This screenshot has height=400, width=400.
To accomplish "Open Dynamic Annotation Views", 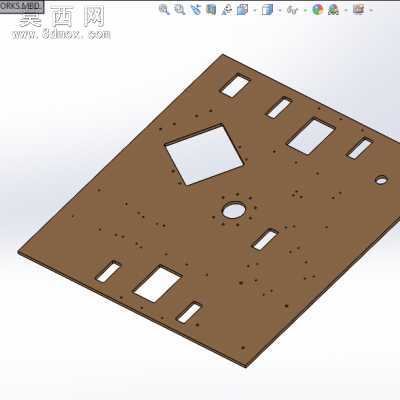I will tap(227, 10).
